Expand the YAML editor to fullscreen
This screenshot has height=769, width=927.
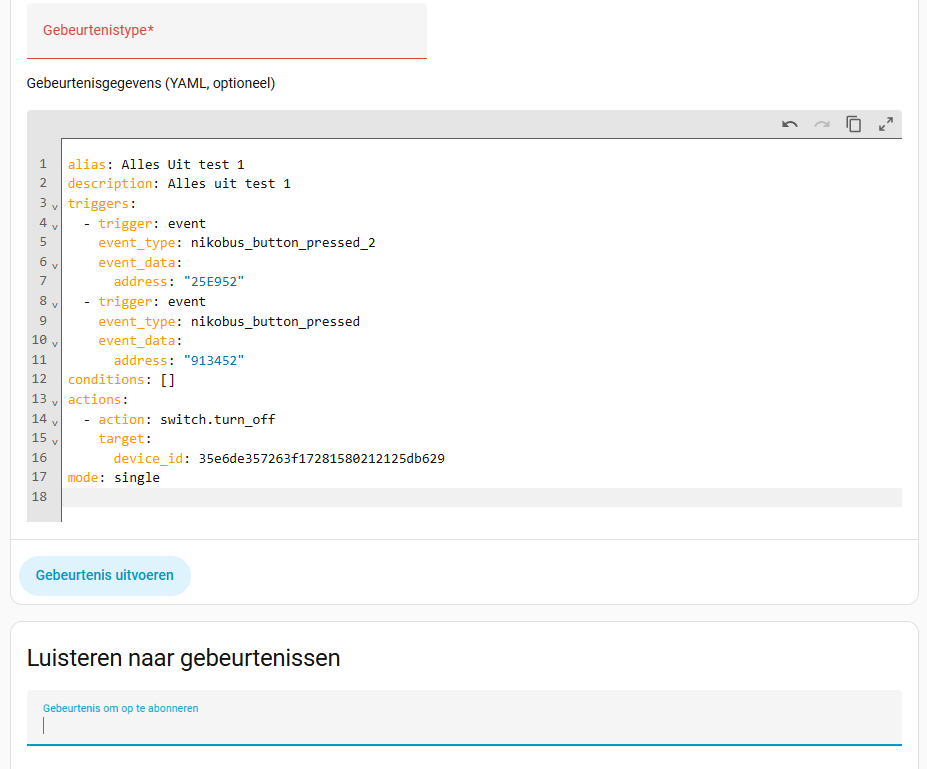tap(886, 124)
